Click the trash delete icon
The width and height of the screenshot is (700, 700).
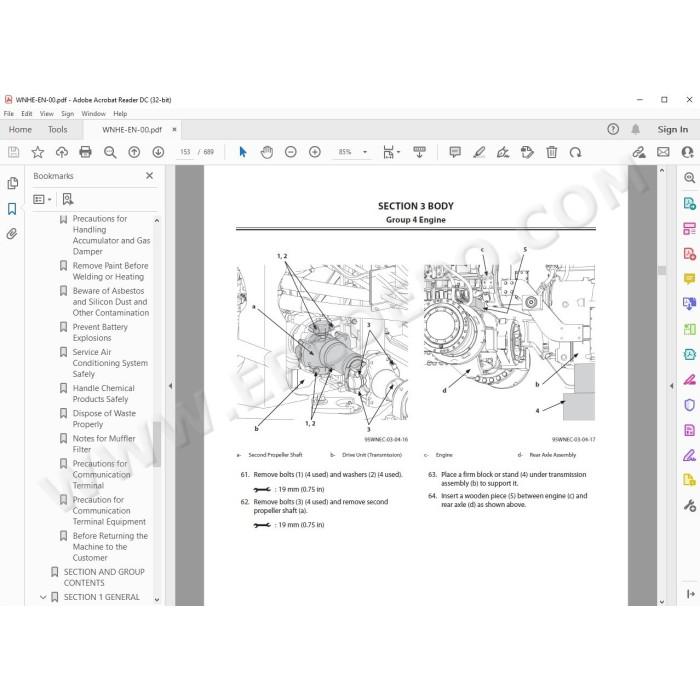[552, 152]
